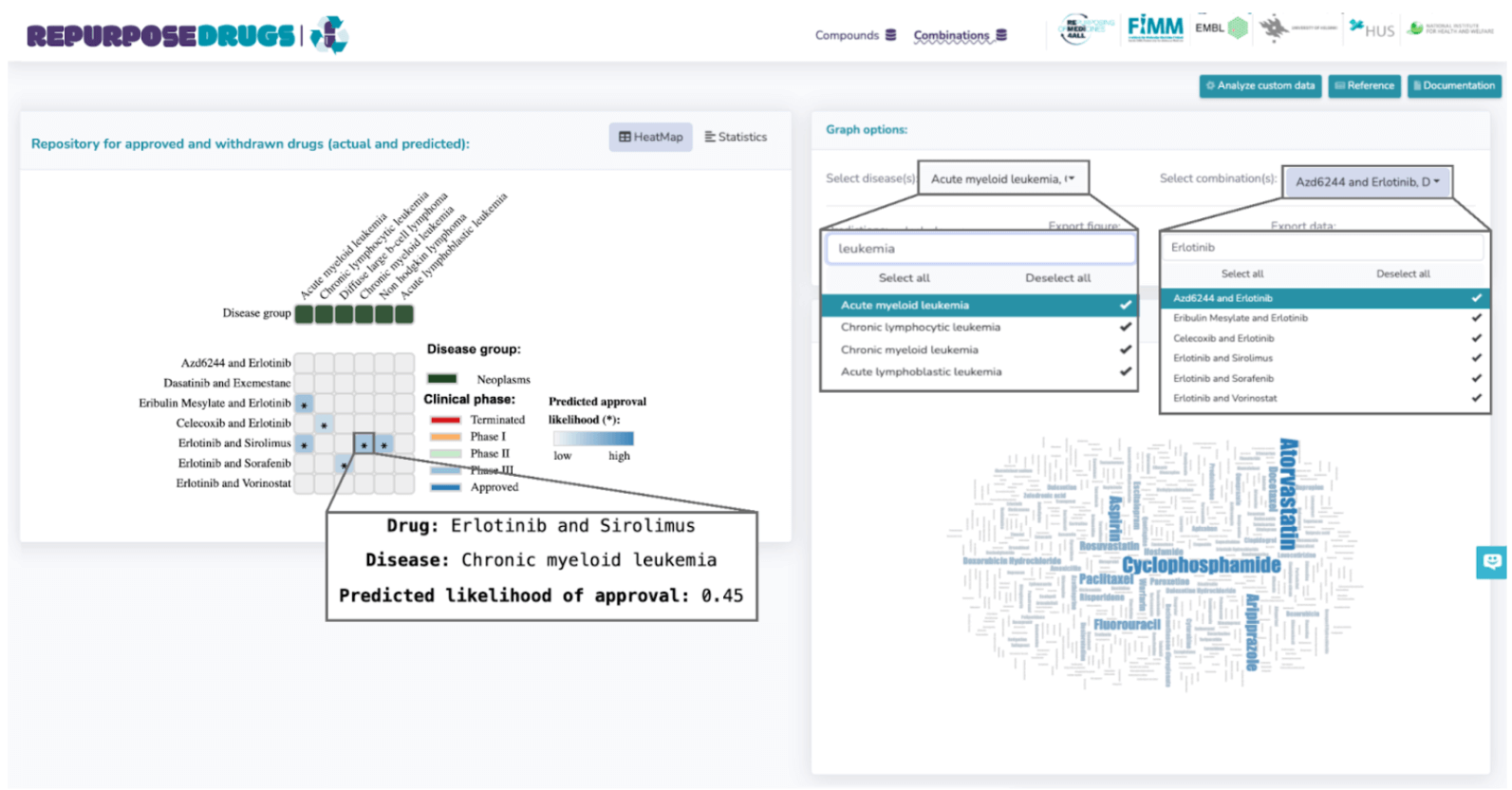Click the FIMM logo in header
This screenshot has height=790, width=1512.
(x=1154, y=28)
